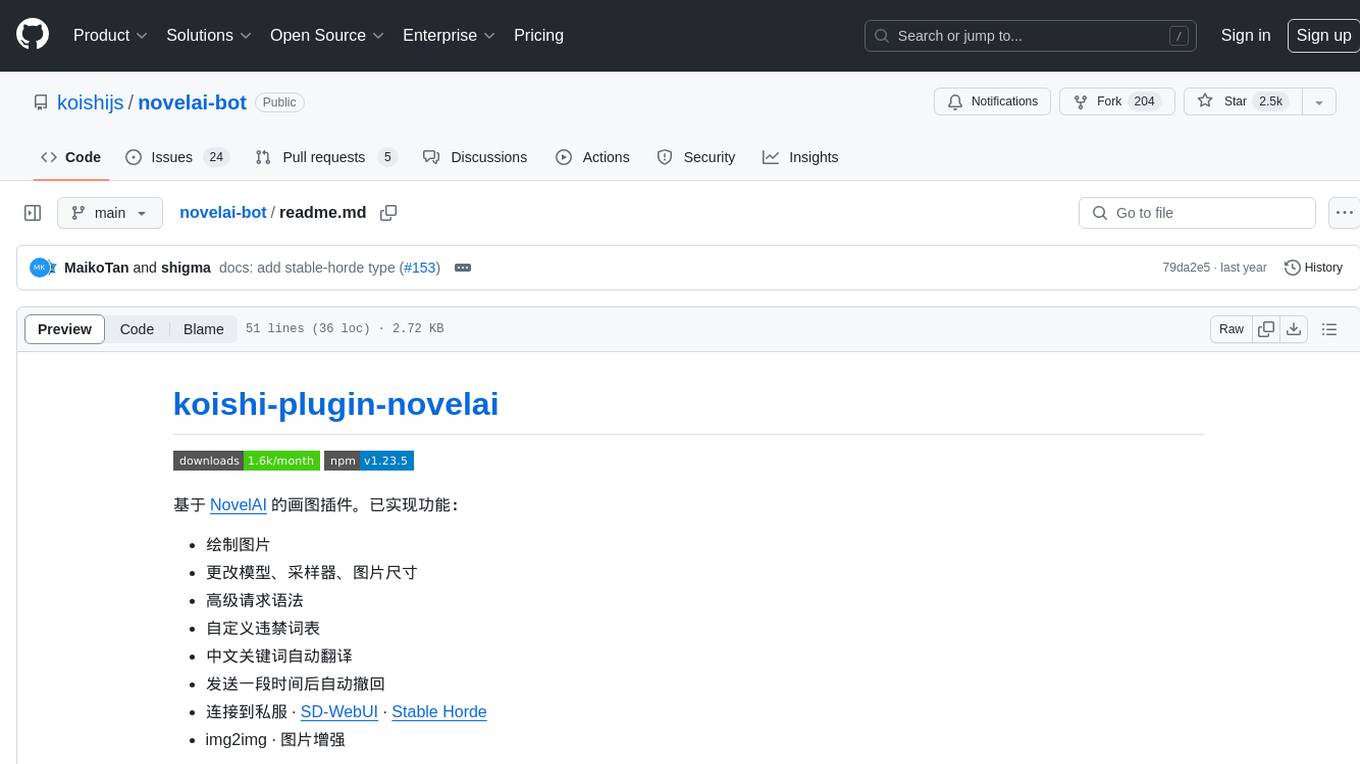Open the Stable Horde link
1360x764 pixels.
point(439,712)
